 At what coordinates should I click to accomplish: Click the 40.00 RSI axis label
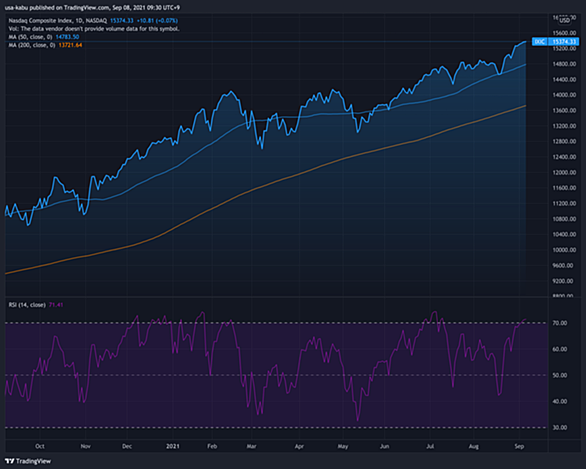pos(559,401)
